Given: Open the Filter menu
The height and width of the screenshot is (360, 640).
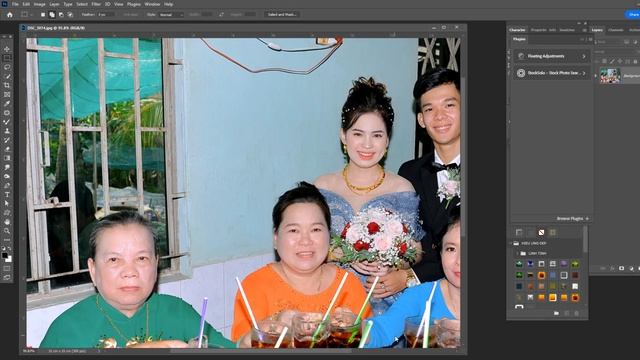Looking at the screenshot, I should point(96,4).
